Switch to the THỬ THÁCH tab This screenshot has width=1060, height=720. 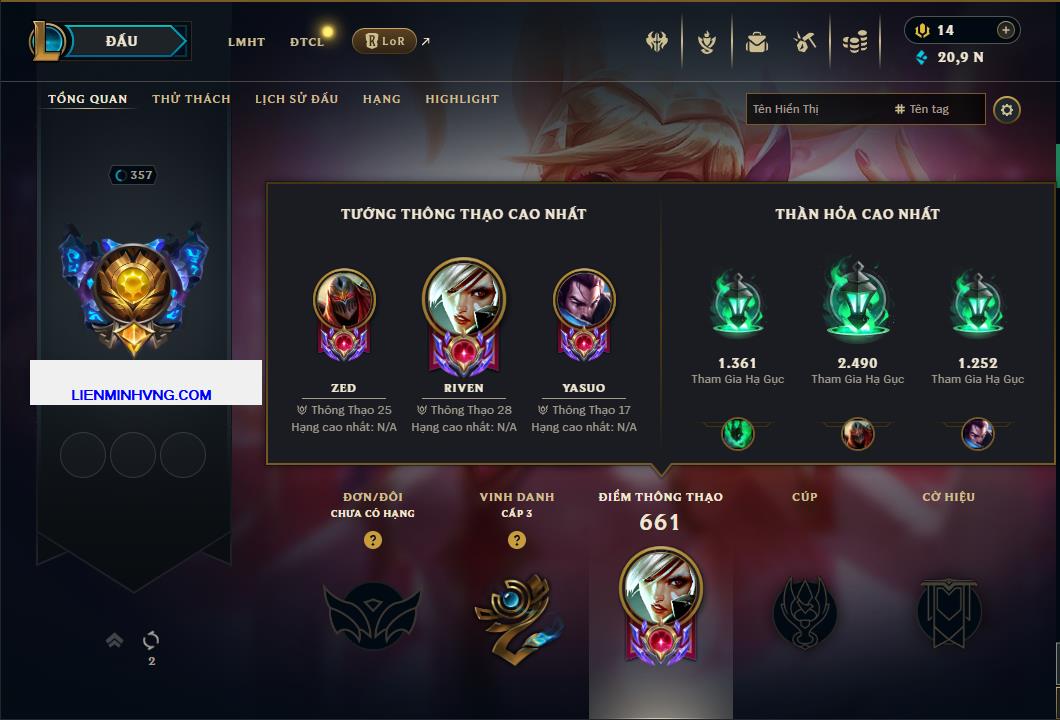click(x=191, y=99)
